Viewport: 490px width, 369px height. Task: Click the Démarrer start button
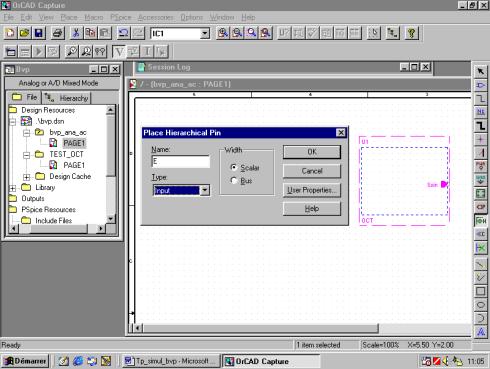point(25,361)
